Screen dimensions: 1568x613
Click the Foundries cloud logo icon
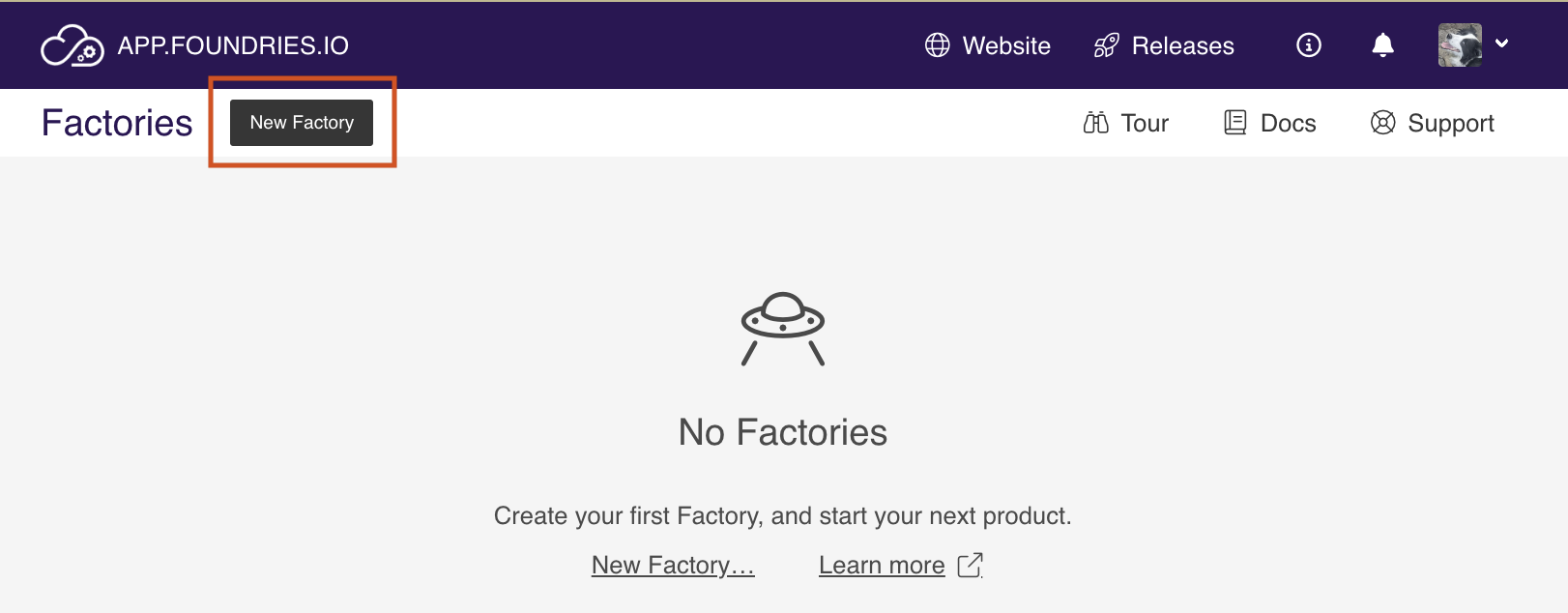[73, 45]
